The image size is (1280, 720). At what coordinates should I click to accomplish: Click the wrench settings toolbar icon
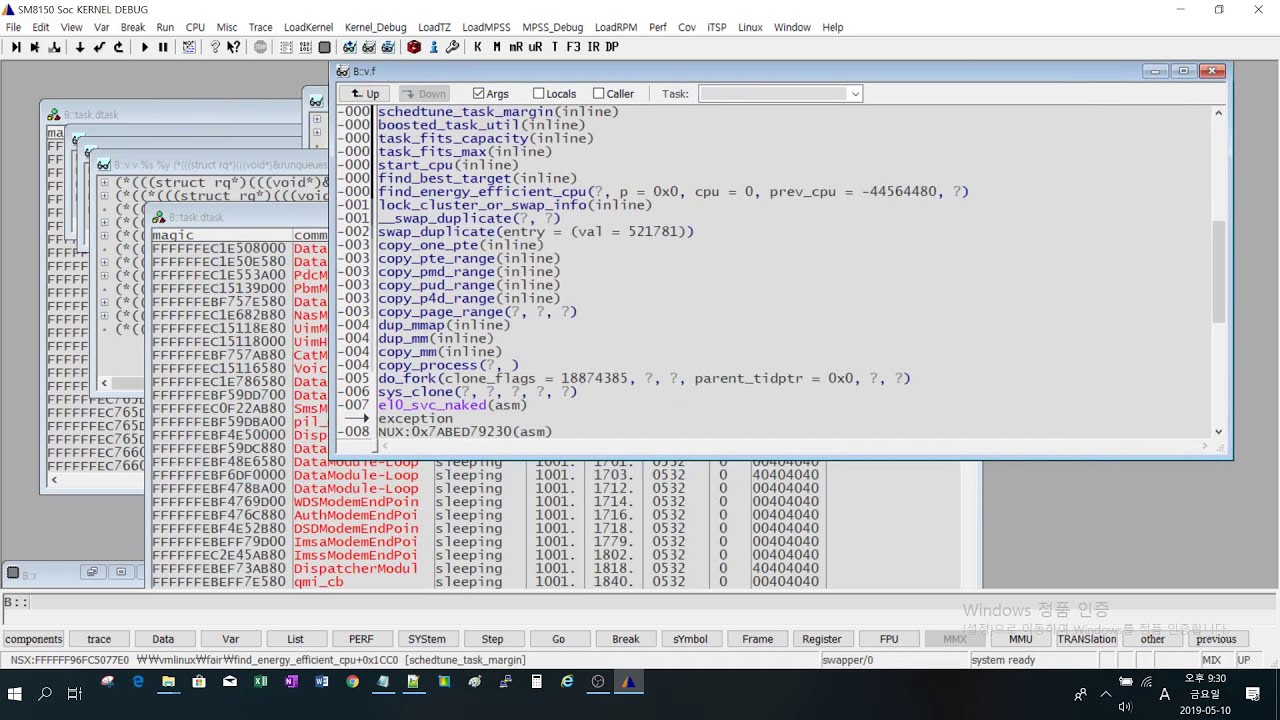[x=452, y=47]
